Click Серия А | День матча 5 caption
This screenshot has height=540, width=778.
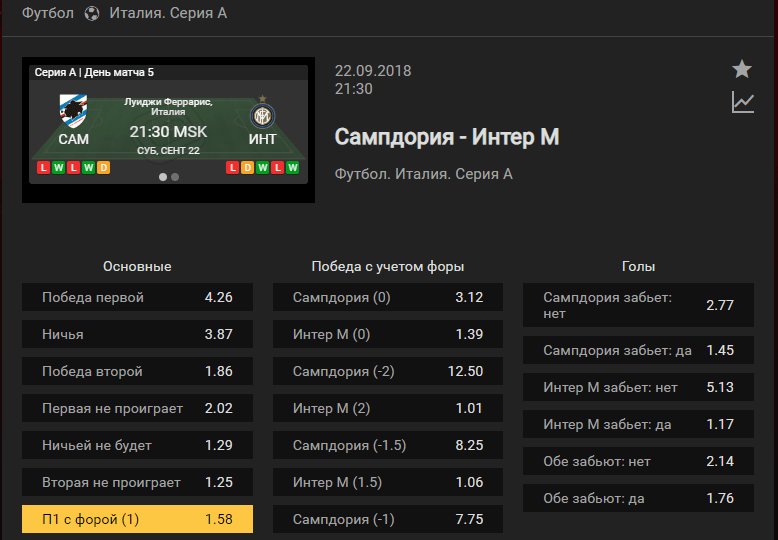94,72
